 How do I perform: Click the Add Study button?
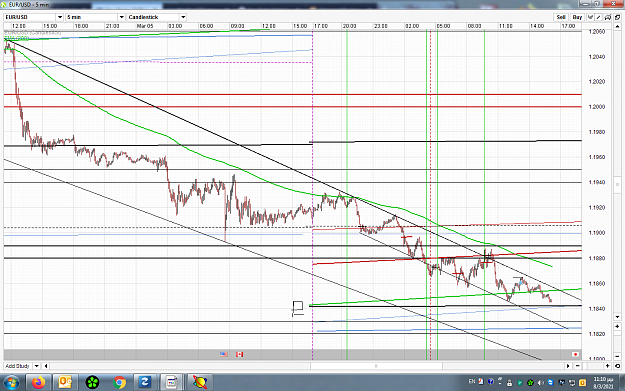[18, 366]
